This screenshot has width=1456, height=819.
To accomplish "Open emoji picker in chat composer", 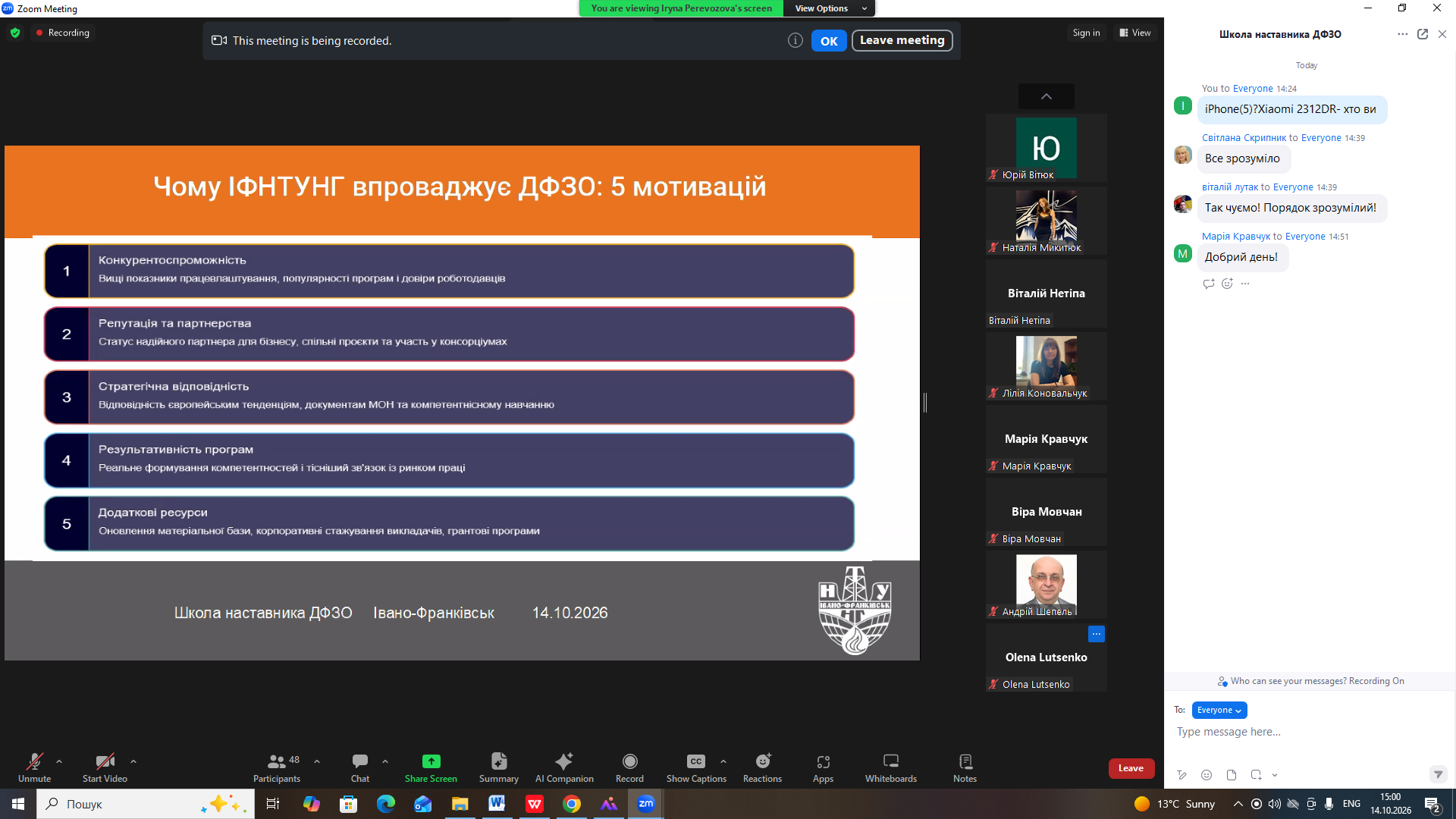I will click(x=1207, y=775).
